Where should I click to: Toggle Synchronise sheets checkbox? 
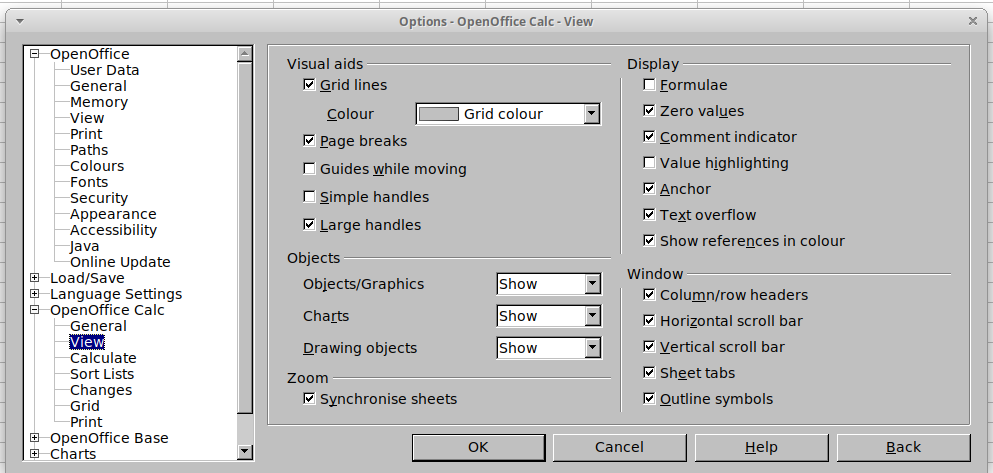tap(309, 398)
